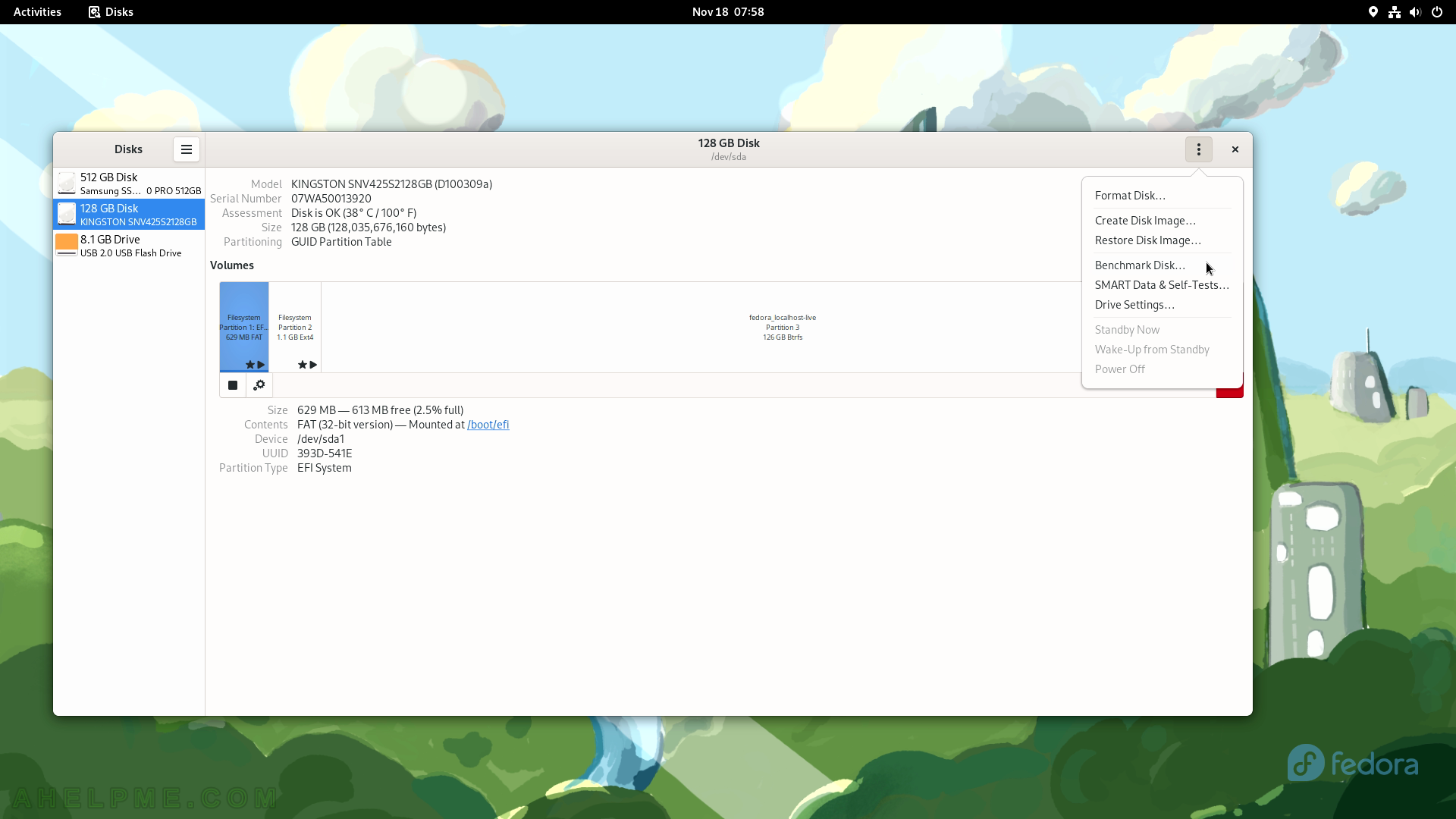The height and width of the screenshot is (819, 1456).
Task: Open the power icon in the top bar
Action: tap(1437, 12)
